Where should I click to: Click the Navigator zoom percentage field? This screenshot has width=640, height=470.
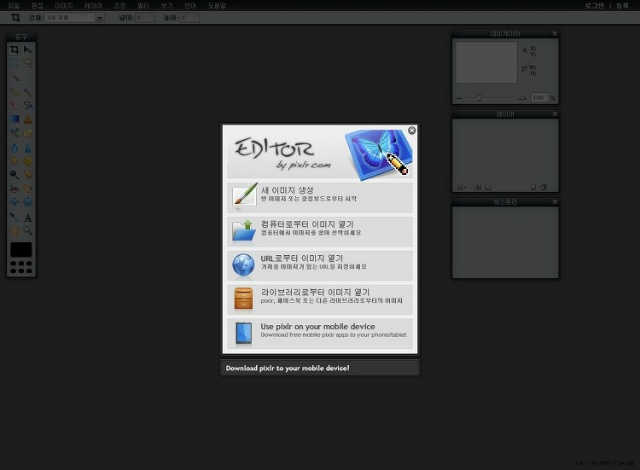tap(539, 98)
